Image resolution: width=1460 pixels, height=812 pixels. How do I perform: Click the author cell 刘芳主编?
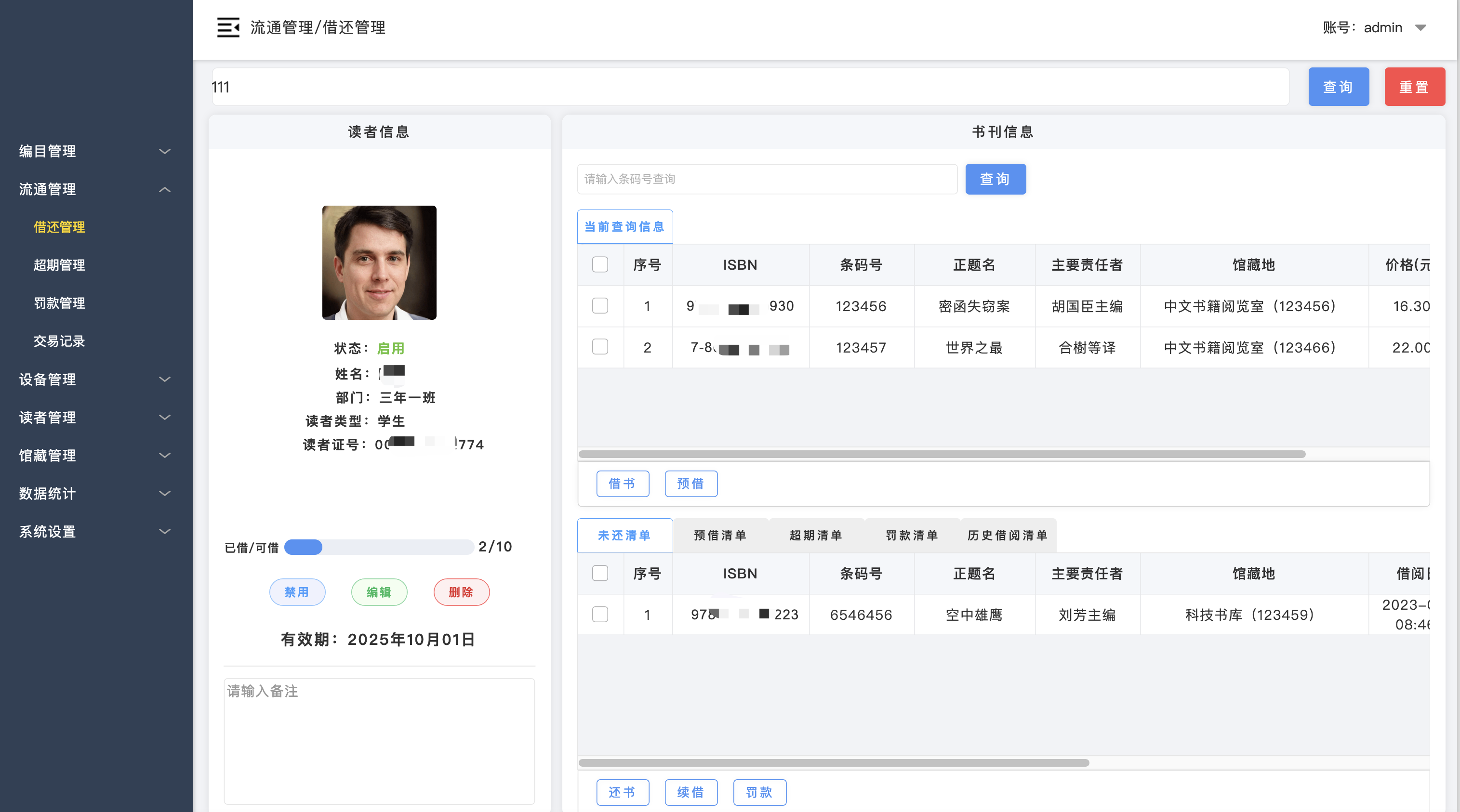(1087, 615)
